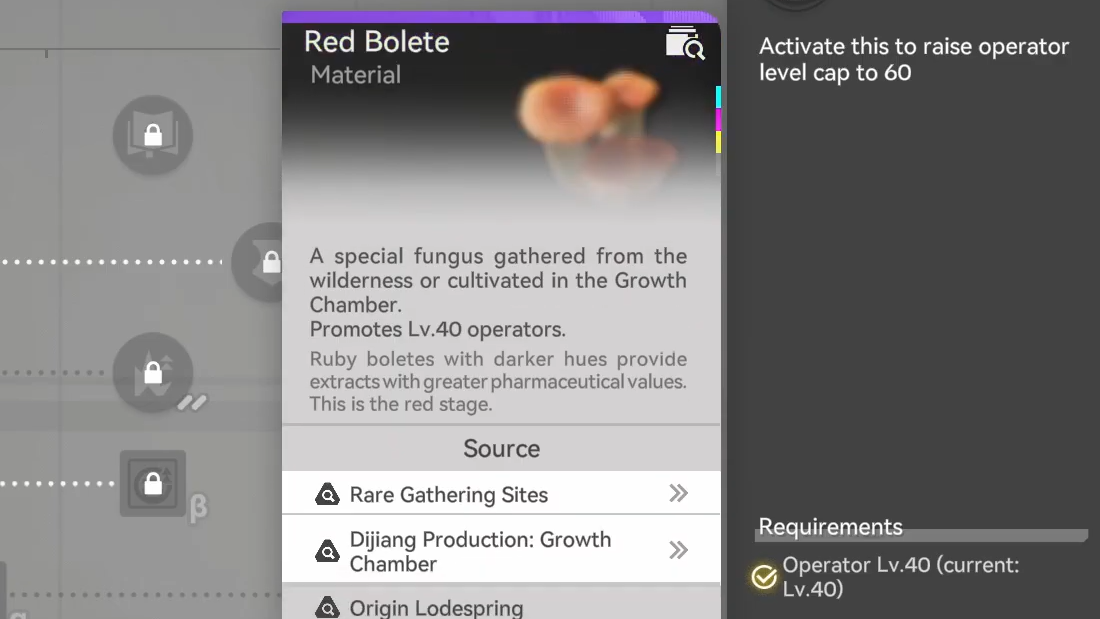Click the locked node partly behind the card
Viewport: 1100px width, 619px height.
(x=262, y=262)
